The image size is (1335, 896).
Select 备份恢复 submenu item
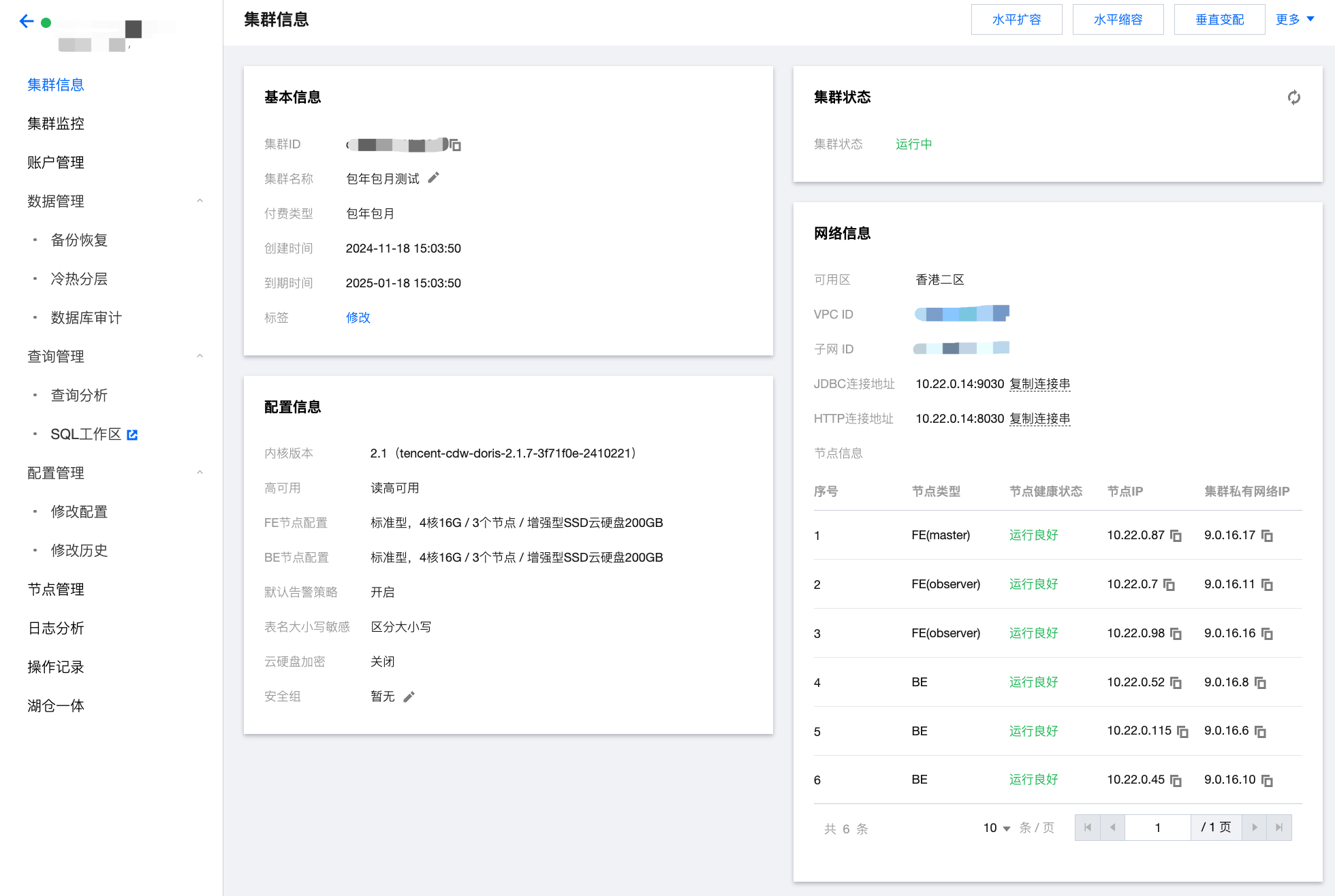[79, 240]
